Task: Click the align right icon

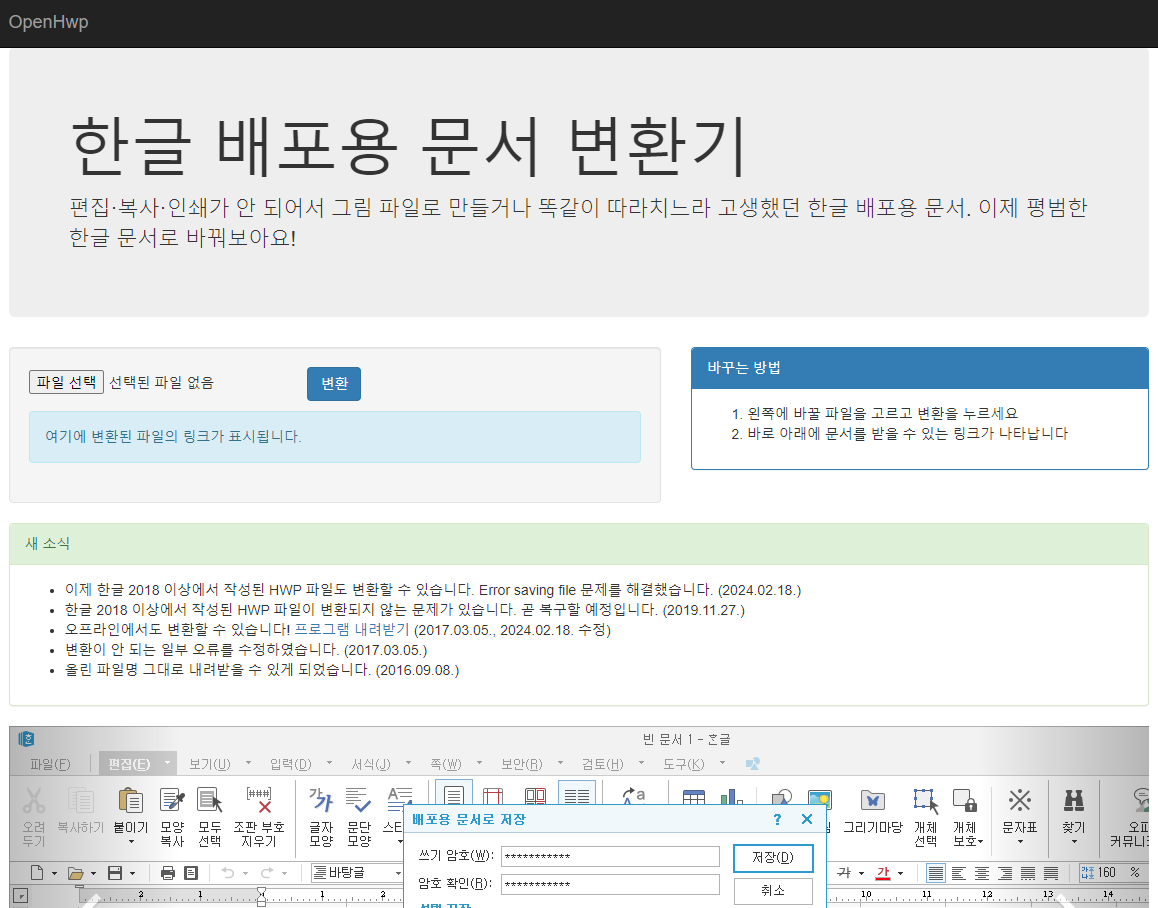Action: click(1005, 873)
